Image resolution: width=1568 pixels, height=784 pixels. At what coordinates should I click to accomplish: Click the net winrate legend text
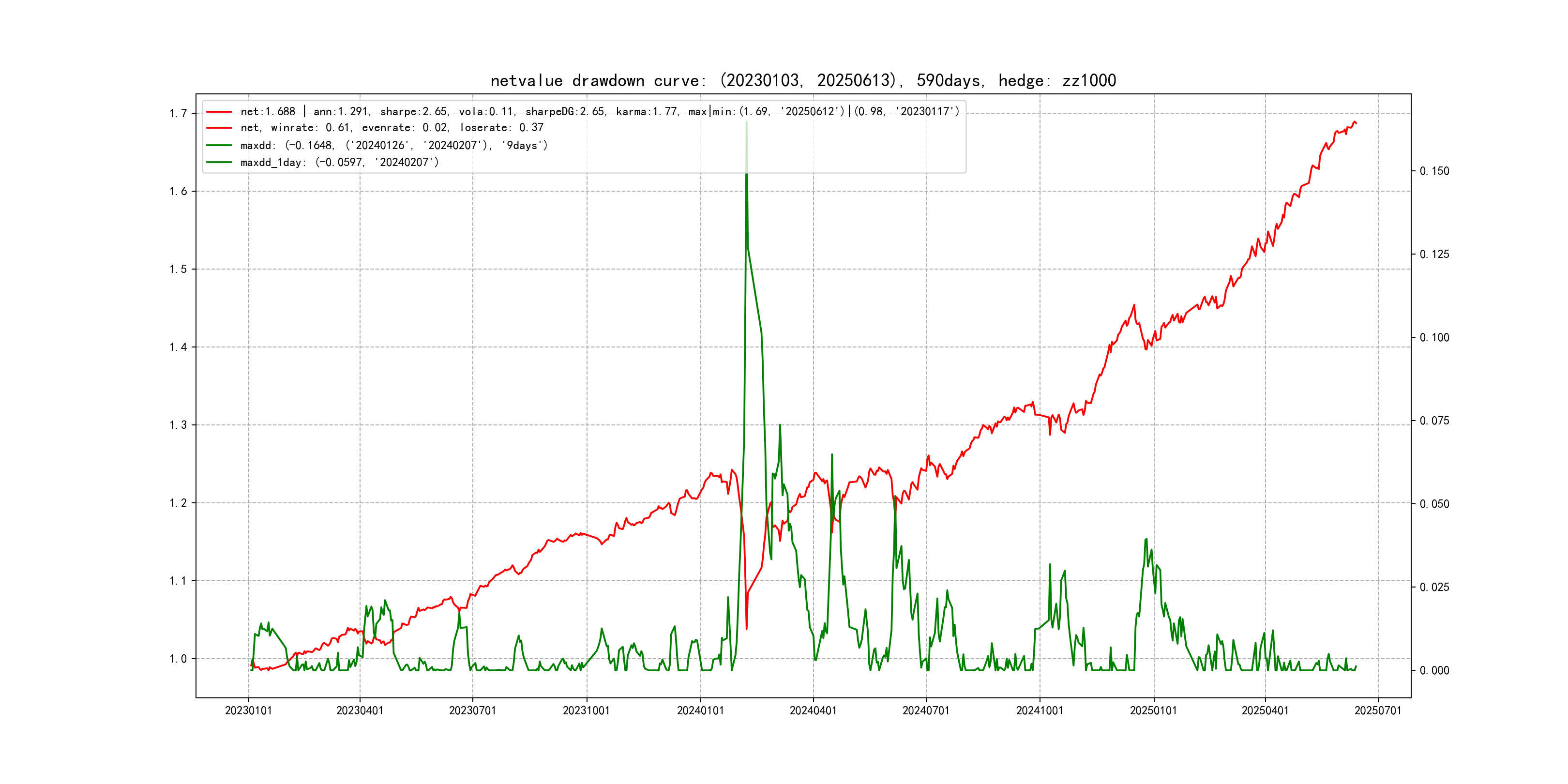click(x=392, y=128)
